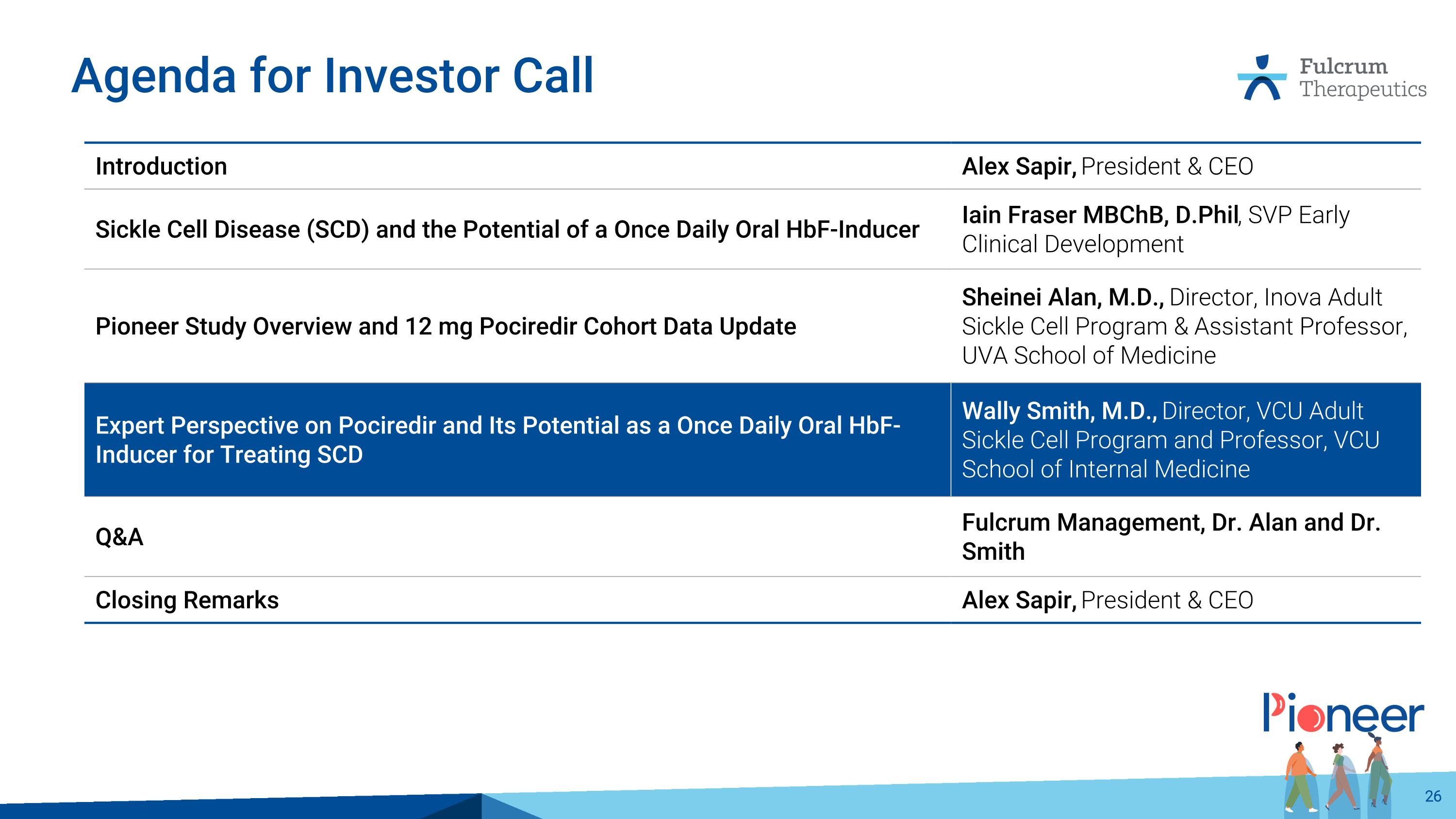This screenshot has width=1456, height=819.
Task: Click speaker name Sheinei Alan, M.D.
Action: point(1062,297)
